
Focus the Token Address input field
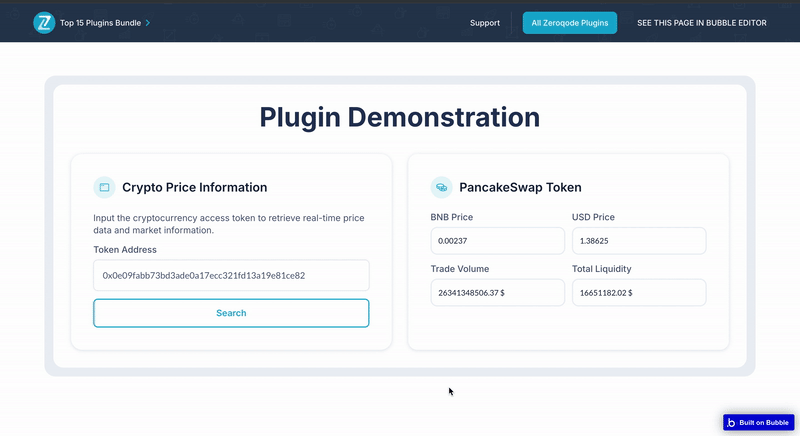click(x=231, y=275)
